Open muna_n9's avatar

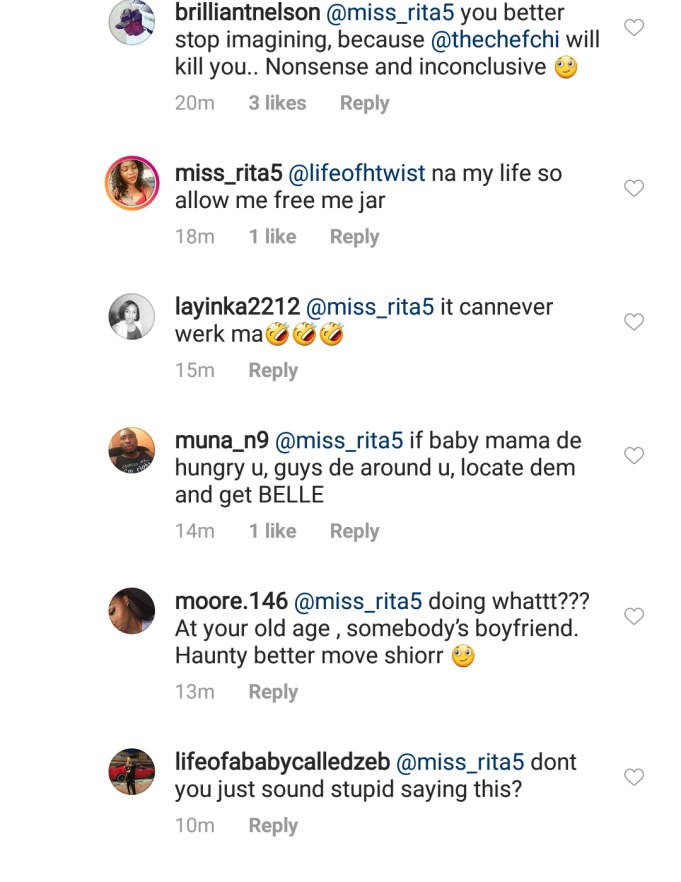(x=132, y=450)
